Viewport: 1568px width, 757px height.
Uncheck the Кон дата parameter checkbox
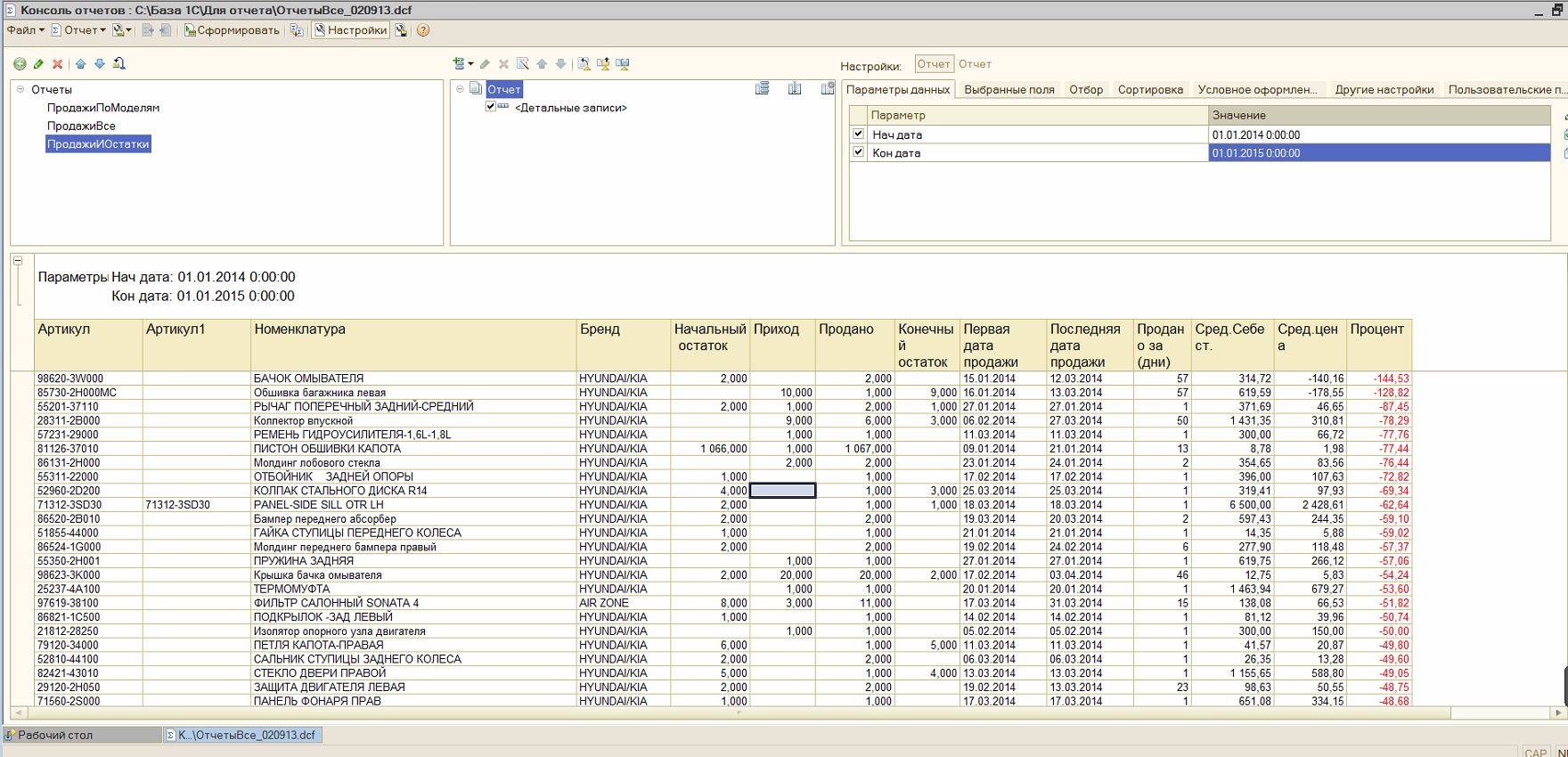tap(858, 152)
